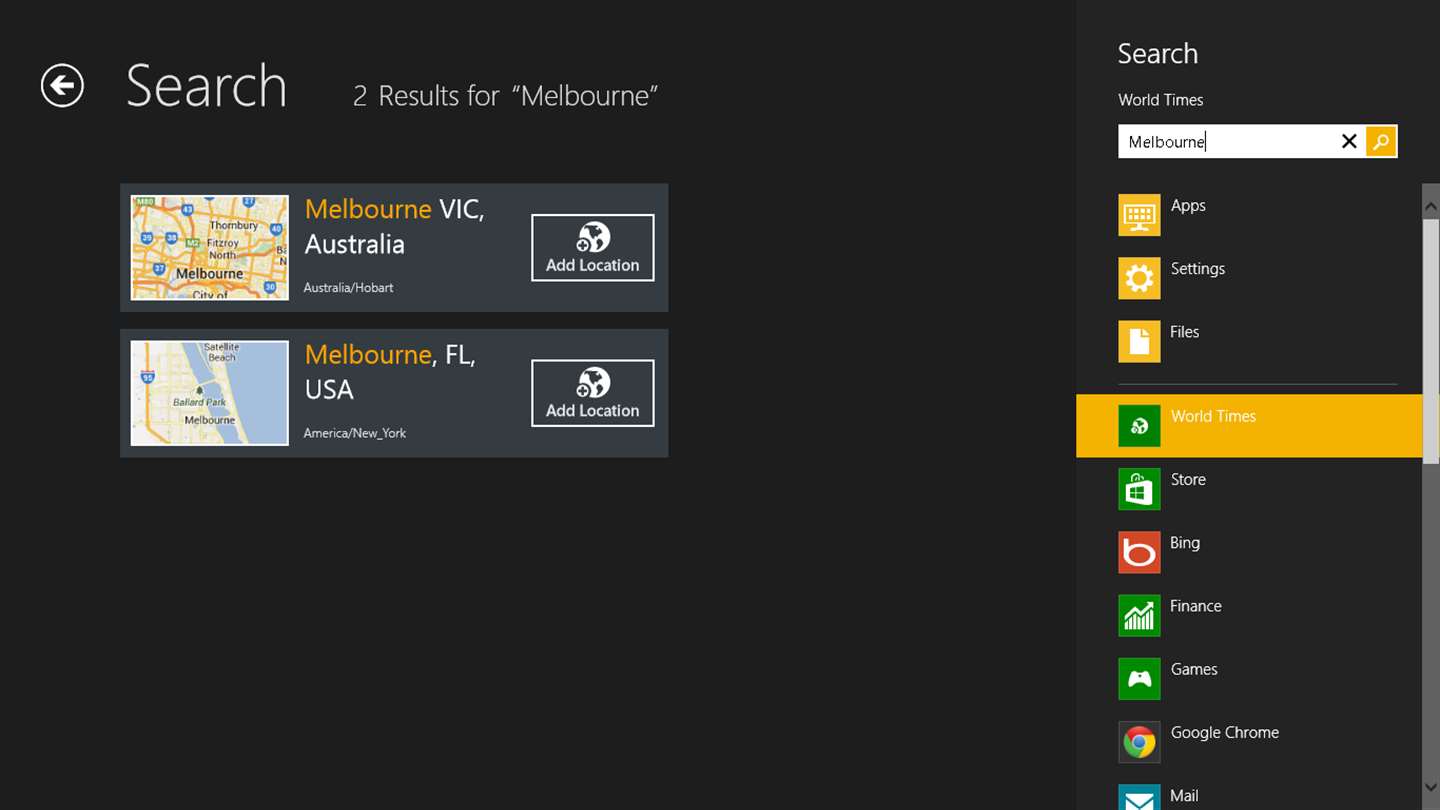Click the Google Chrome icon
The height and width of the screenshot is (810, 1440).
coord(1139,742)
